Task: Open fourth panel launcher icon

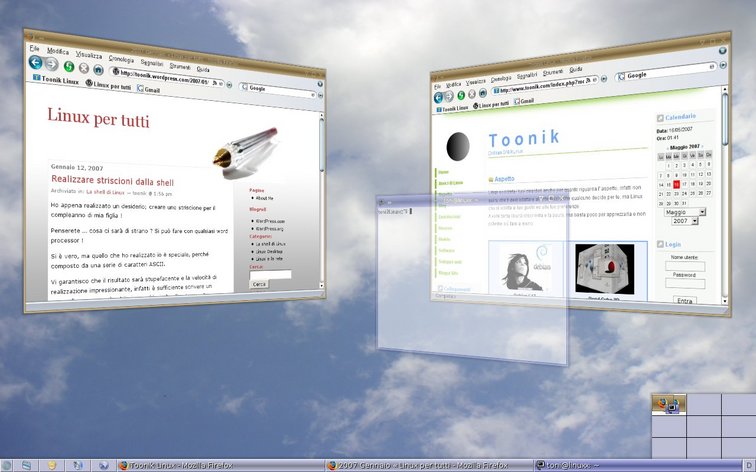Action: pyautogui.click(x=78, y=466)
